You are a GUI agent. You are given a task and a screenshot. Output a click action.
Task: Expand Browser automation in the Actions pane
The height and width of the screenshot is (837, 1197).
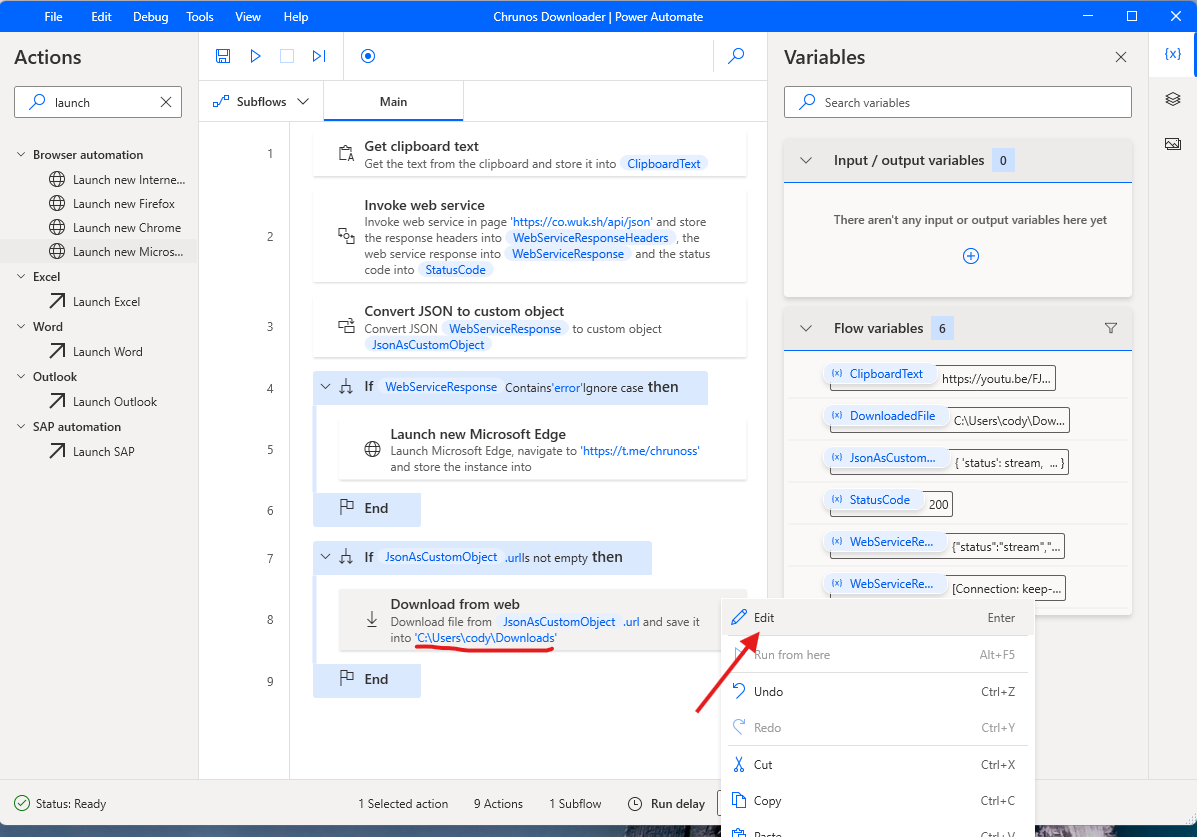point(22,154)
